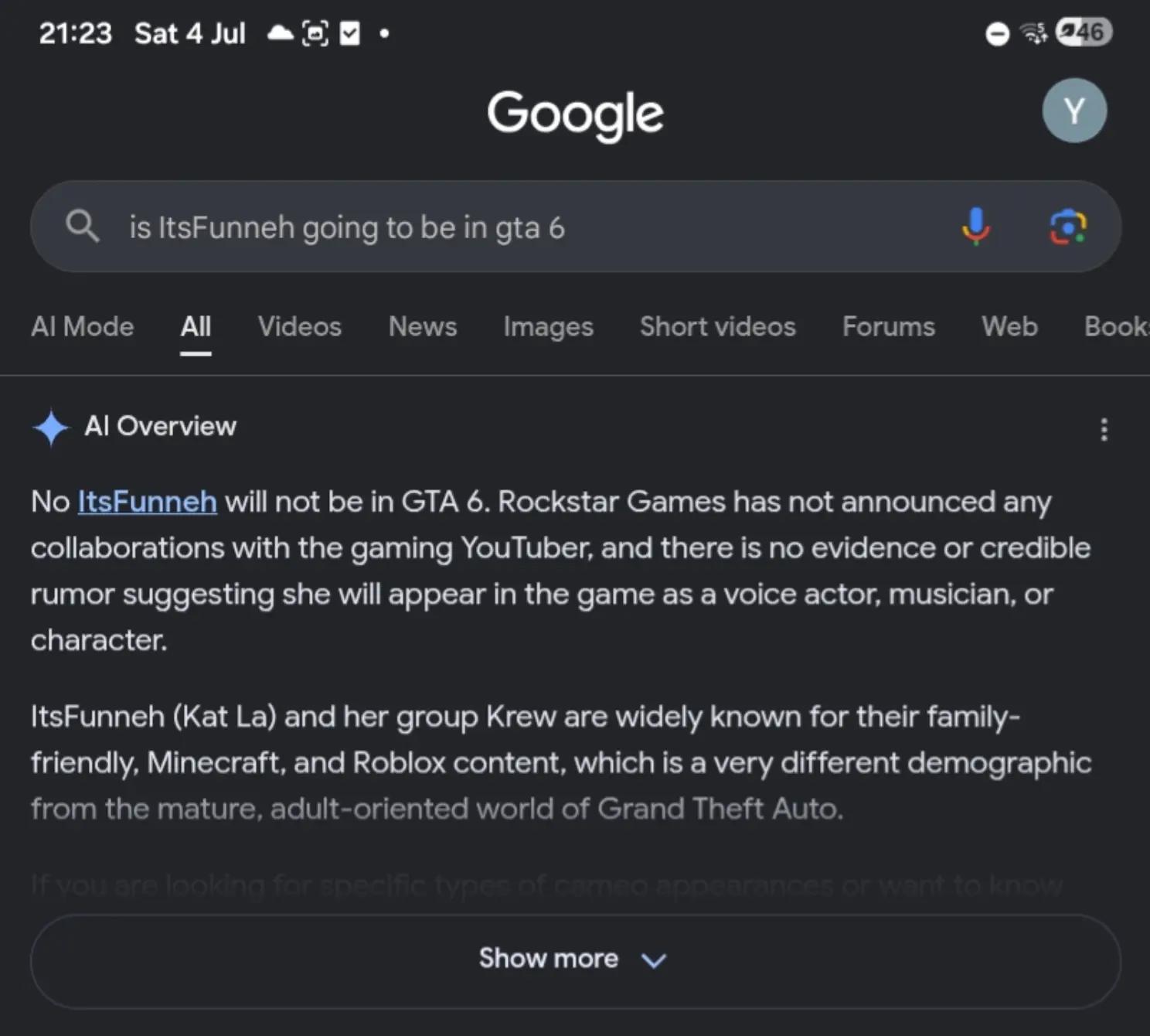1150x1036 pixels.
Task: Open the News tab
Action: pyautogui.click(x=423, y=327)
